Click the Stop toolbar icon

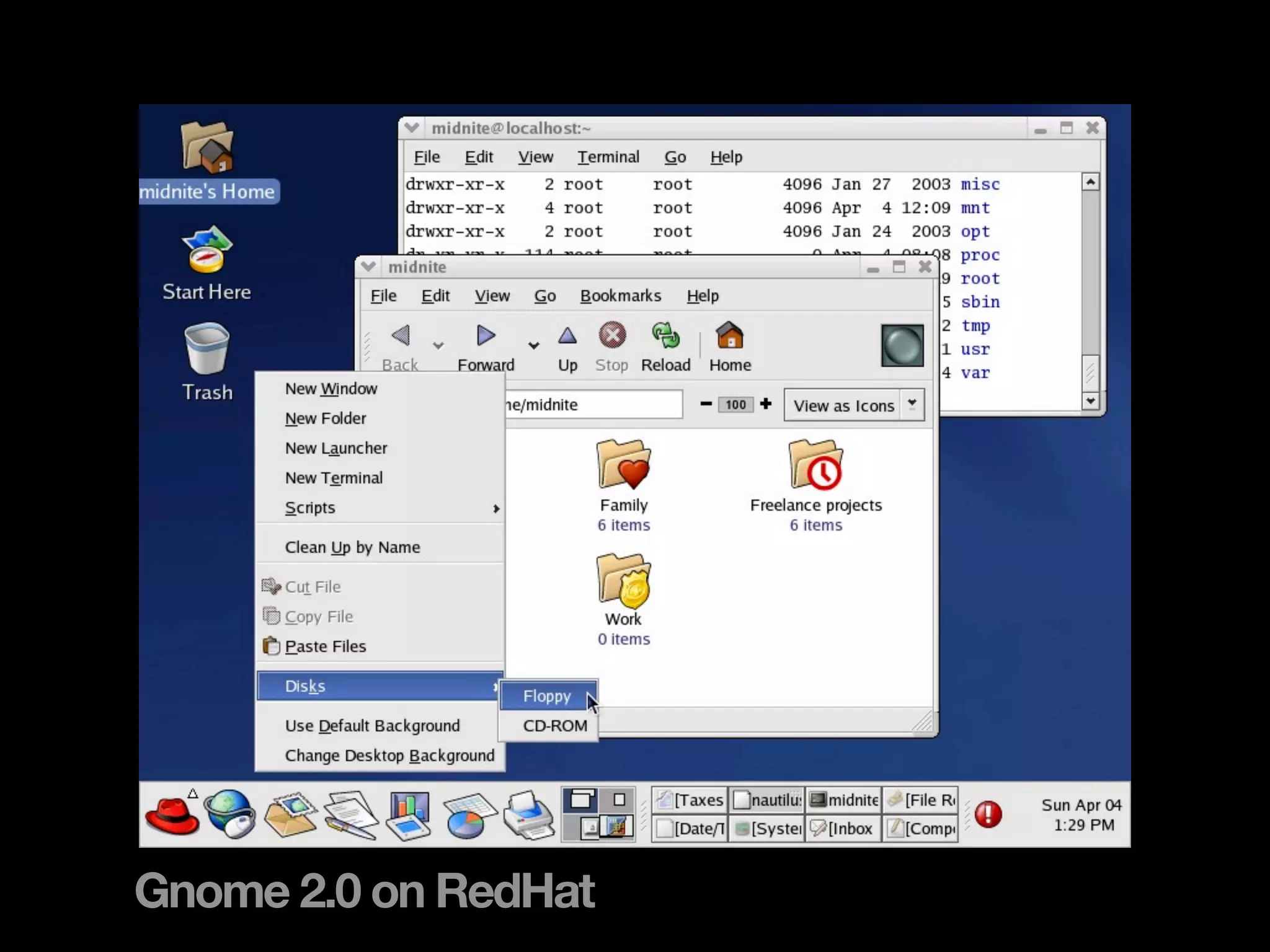612,348
